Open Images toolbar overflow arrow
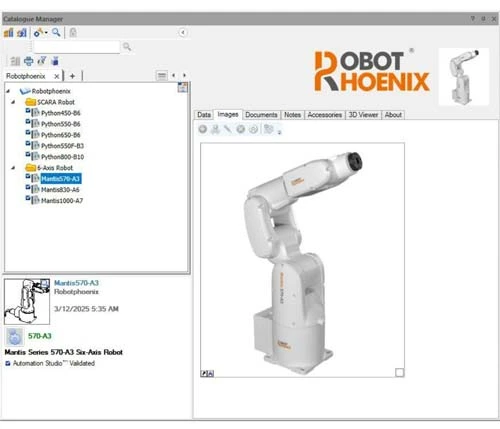 click(x=279, y=132)
